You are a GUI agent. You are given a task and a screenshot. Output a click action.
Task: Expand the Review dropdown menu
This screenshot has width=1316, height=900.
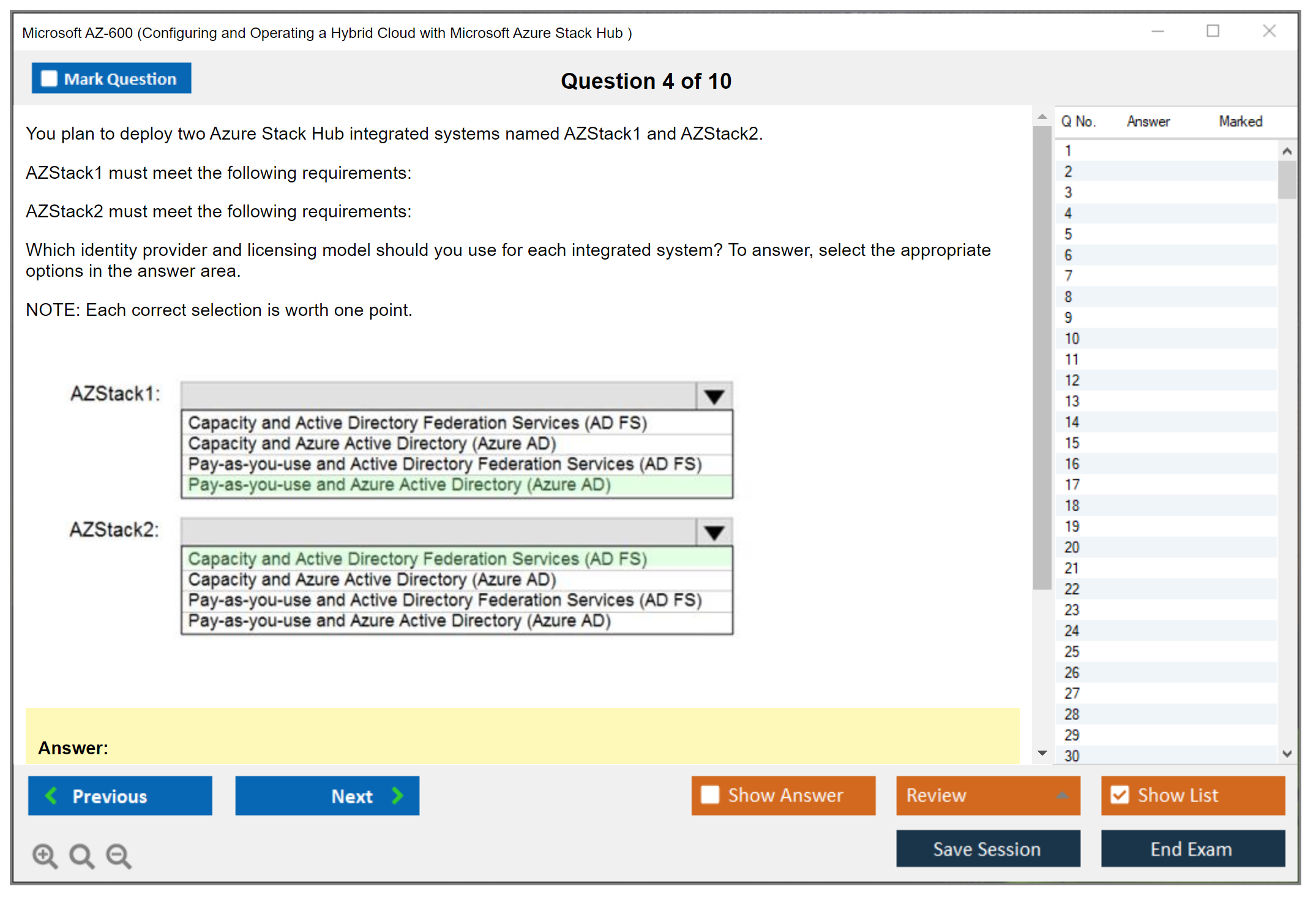click(1062, 795)
